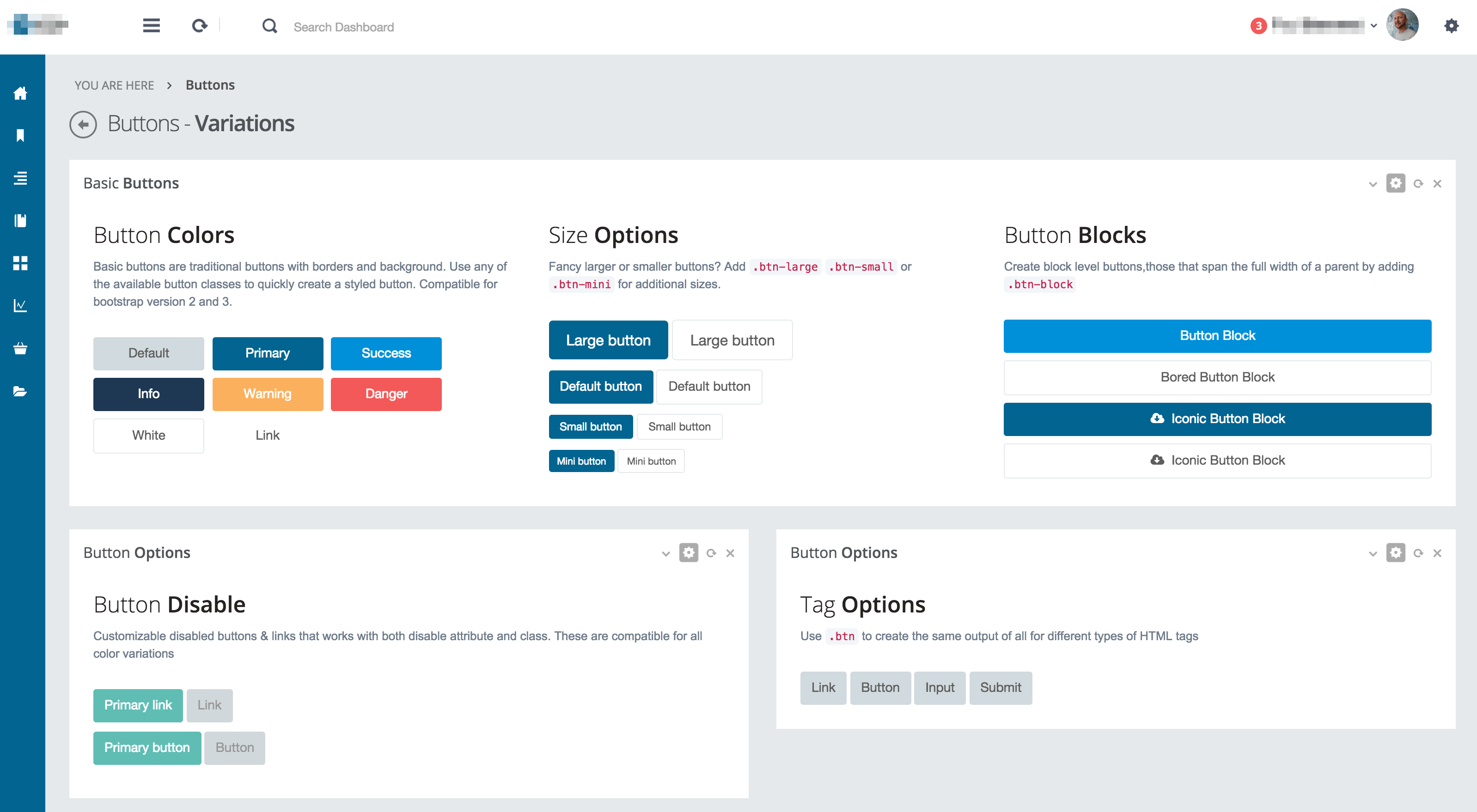The height and width of the screenshot is (812, 1477).
Task: Click the home icon in sidebar
Action: [x=21, y=93]
